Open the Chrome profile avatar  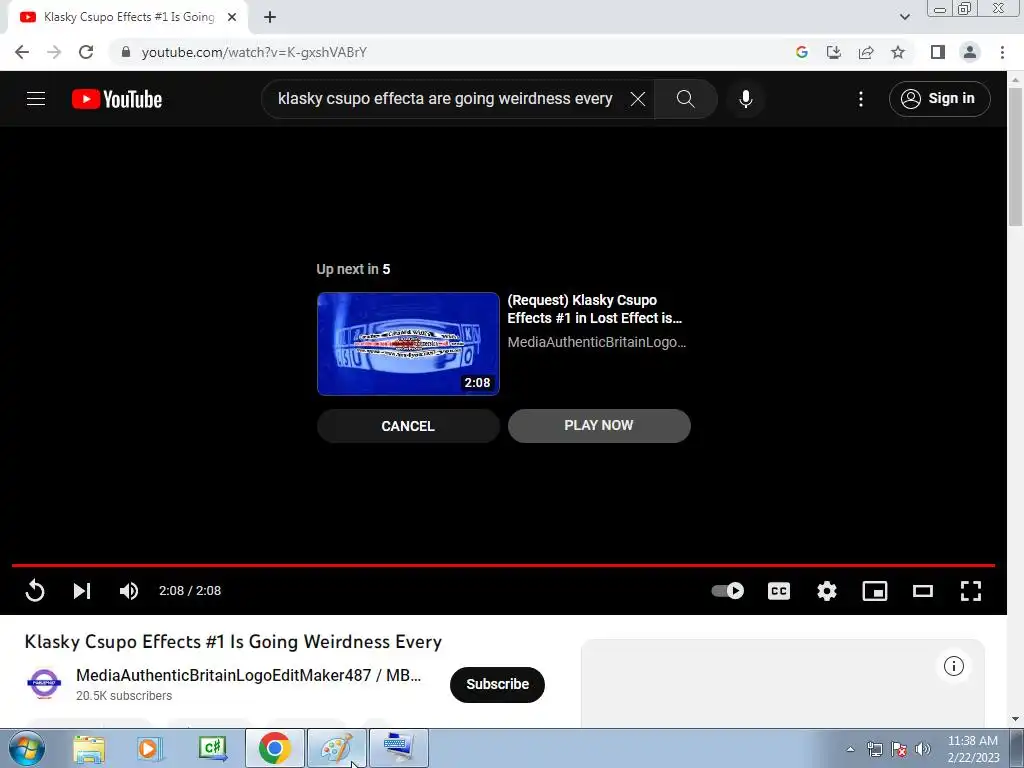970,52
